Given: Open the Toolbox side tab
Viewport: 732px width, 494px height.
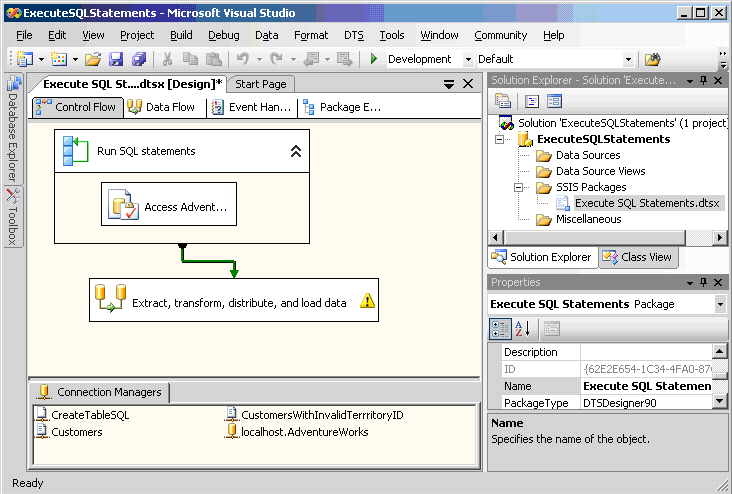Looking at the screenshot, I should pos(13,217).
